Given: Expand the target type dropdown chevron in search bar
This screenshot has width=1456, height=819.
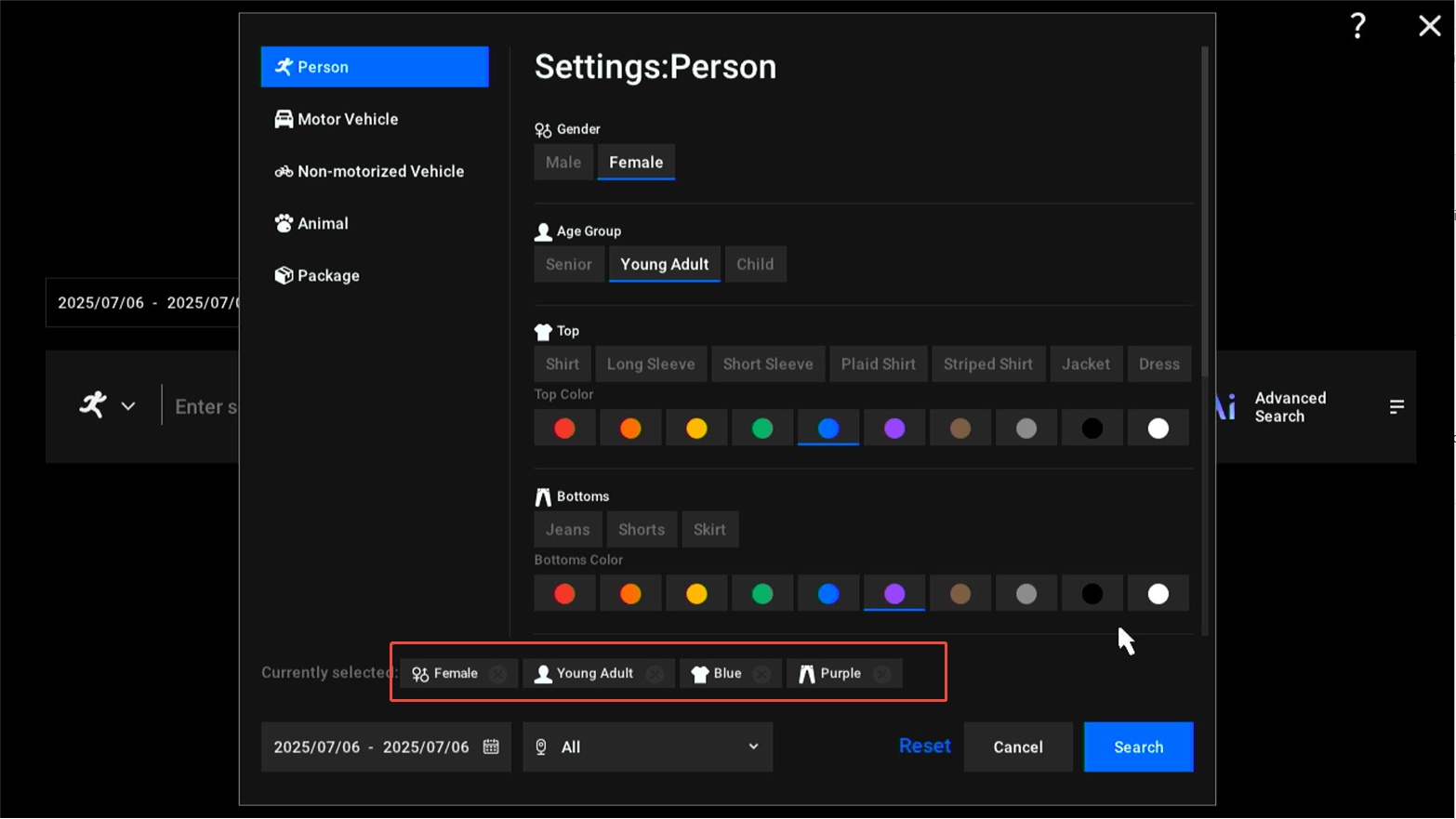Looking at the screenshot, I should click(128, 406).
